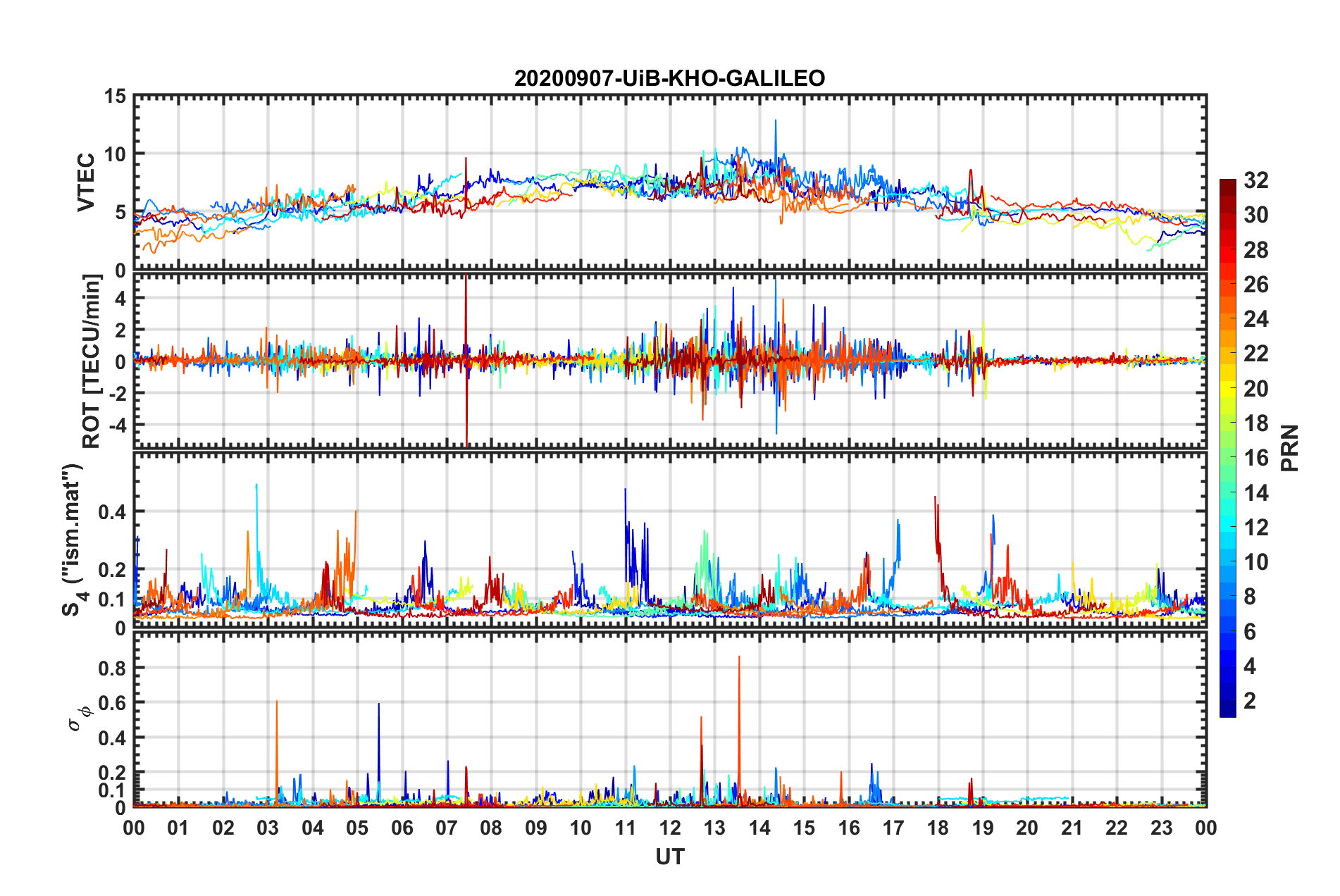
Task: Click the VTEC y-axis label
Action: 86,182
